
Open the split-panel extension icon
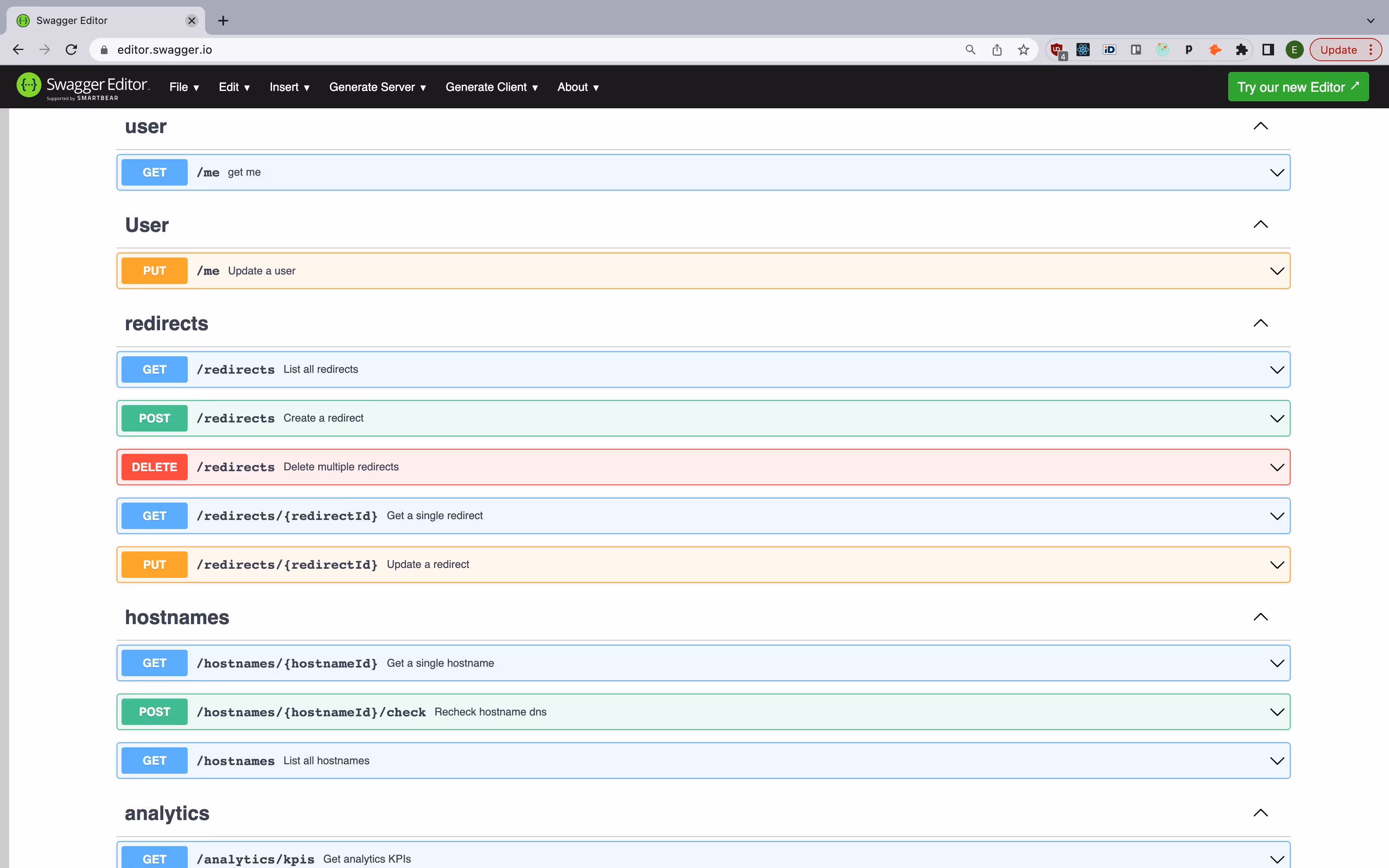pos(1136,50)
